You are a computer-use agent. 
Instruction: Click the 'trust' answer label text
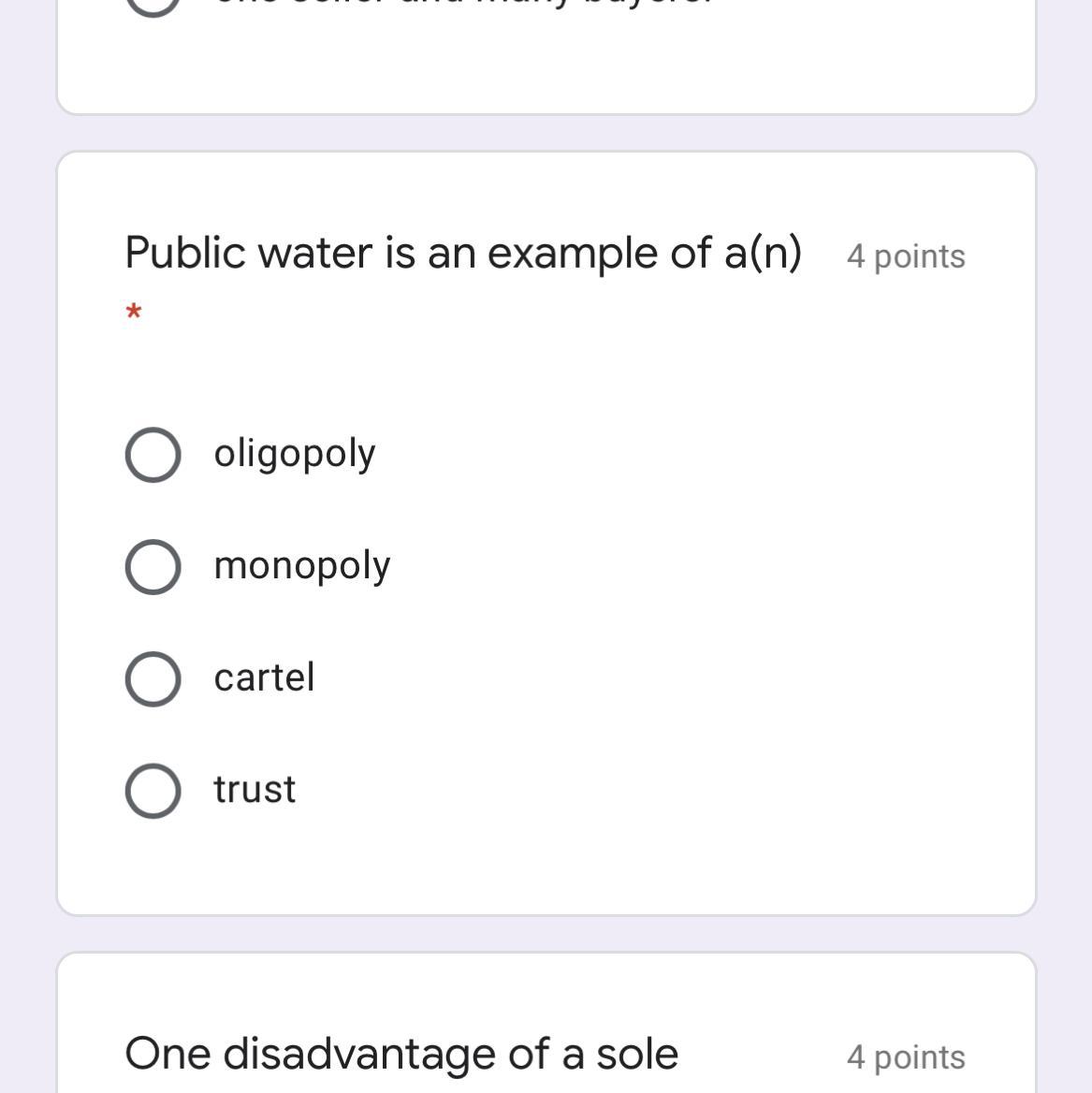click(255, 790)
